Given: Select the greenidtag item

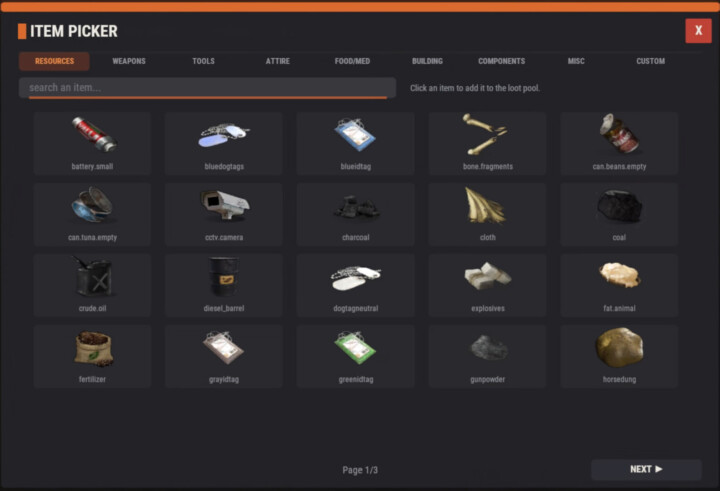Looking at the screenshot, I should (x=356, y=356).
